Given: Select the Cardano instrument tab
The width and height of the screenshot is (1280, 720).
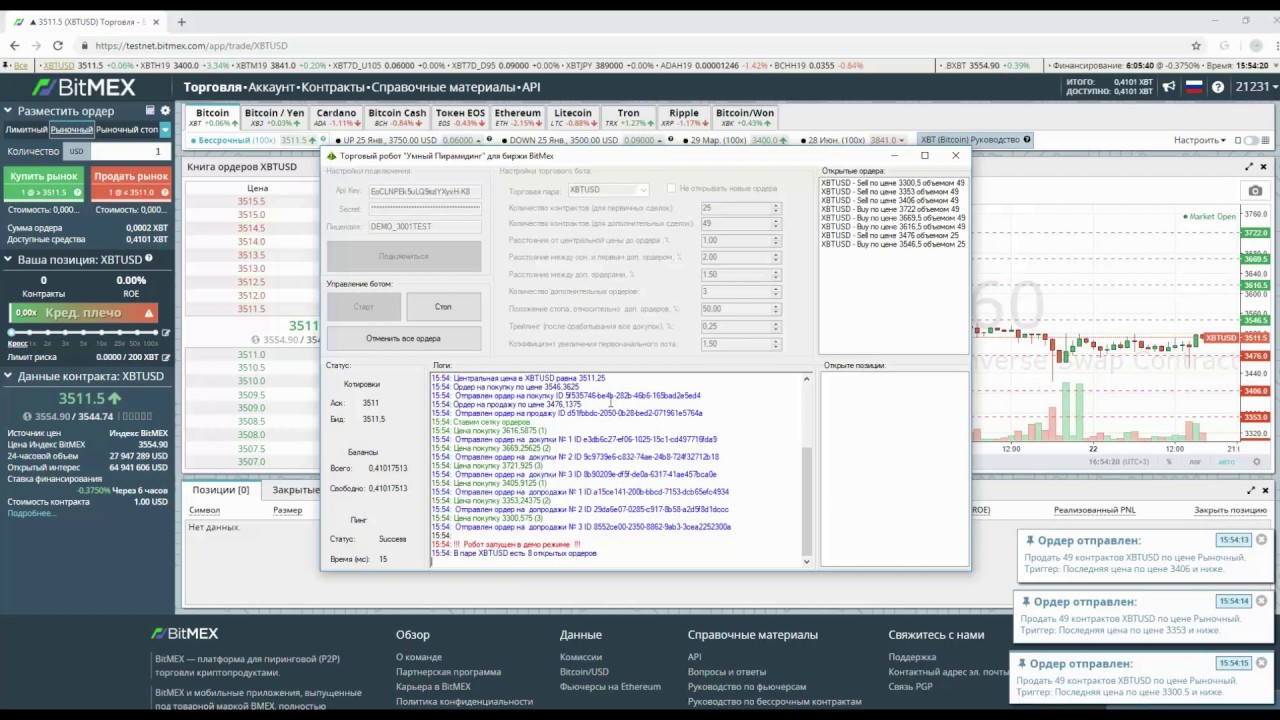Looking at the screenshot, I should [337, 117].
